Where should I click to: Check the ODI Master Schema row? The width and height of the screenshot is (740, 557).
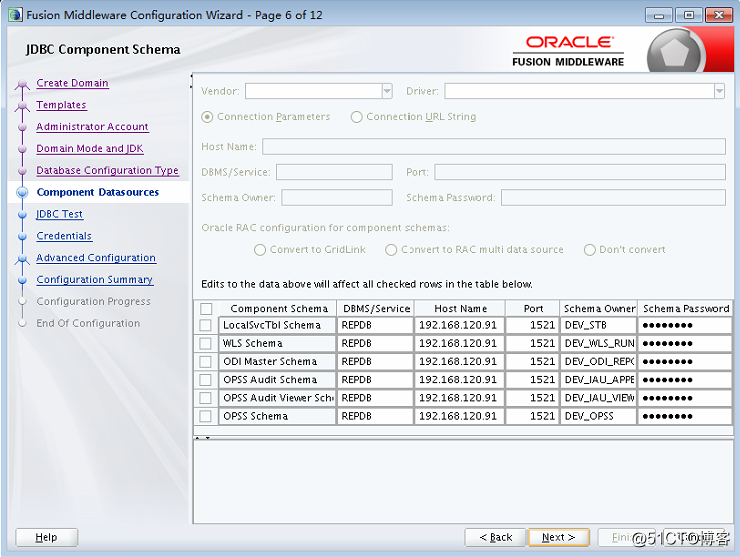click(205, 362)
